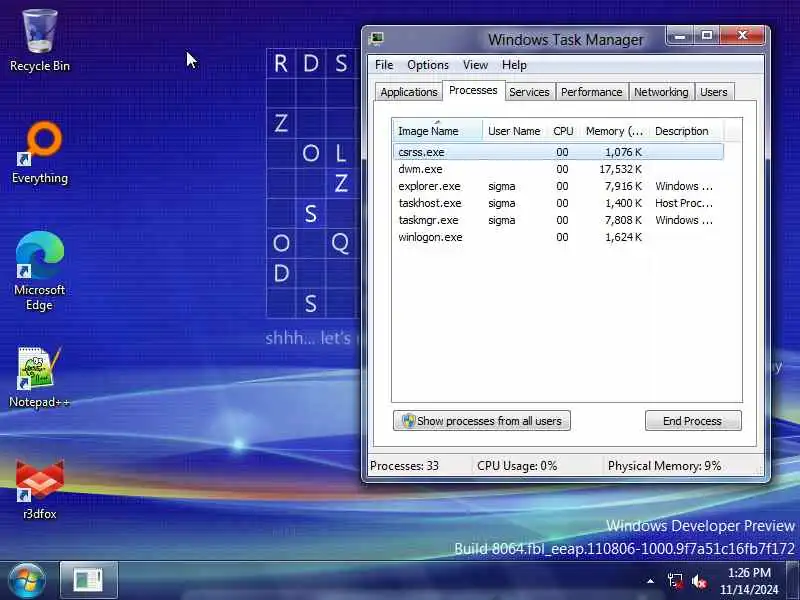Click the 7,916 K memory value

pos(623,186)
